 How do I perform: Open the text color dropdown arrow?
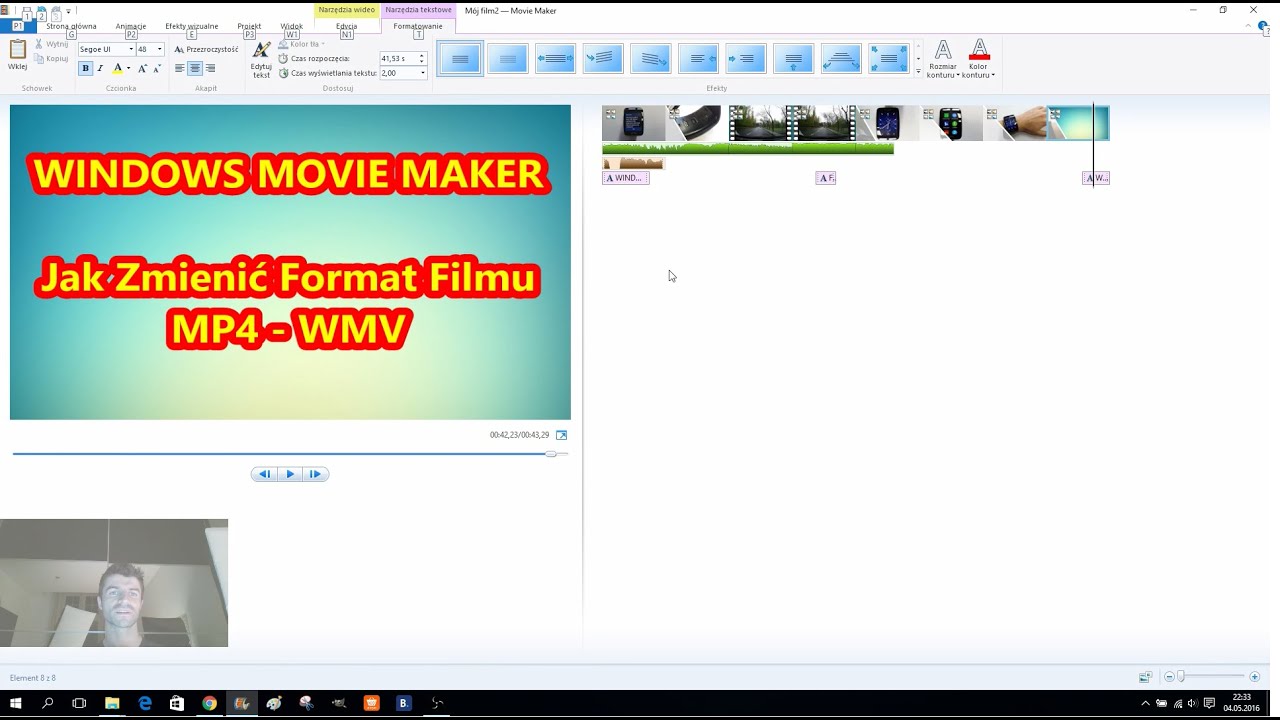coord(128,68)
